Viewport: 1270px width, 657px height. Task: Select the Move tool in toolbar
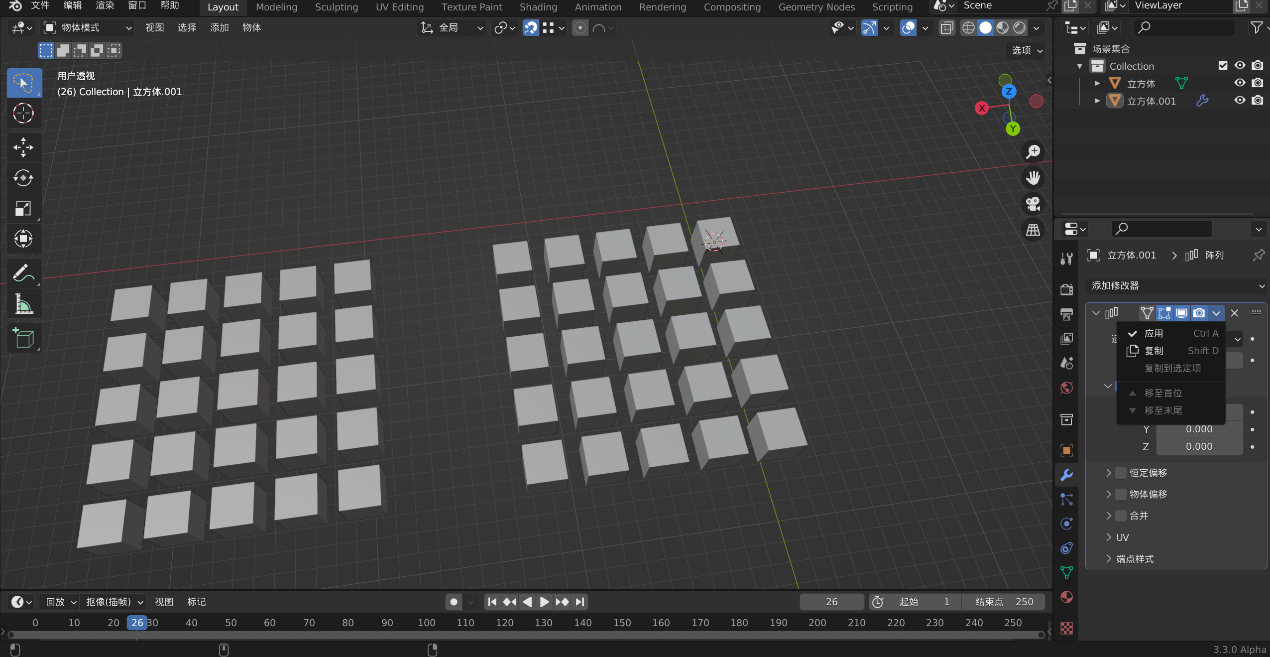(x=23, y=147)
